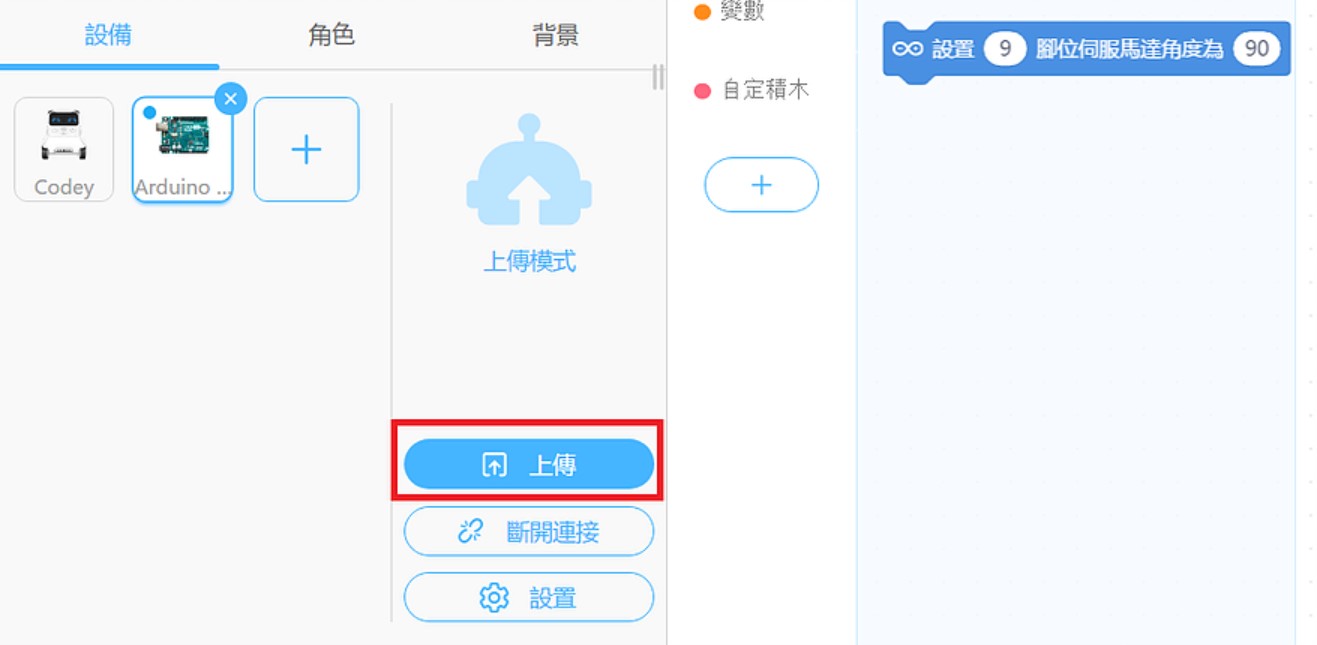Click the upload mode robot icon

[529, 170]
